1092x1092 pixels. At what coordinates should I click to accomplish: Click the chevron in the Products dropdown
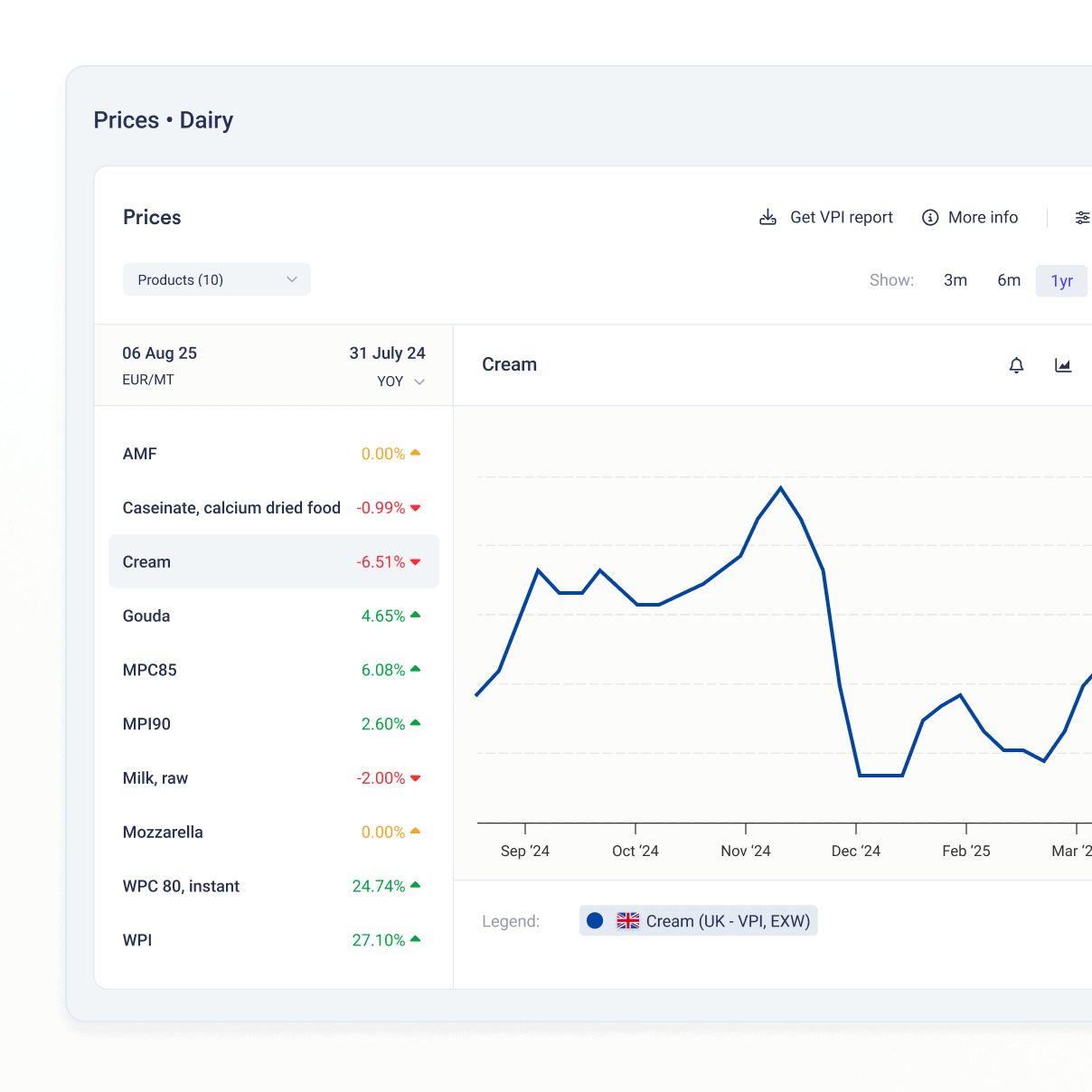tap(292, 280)
